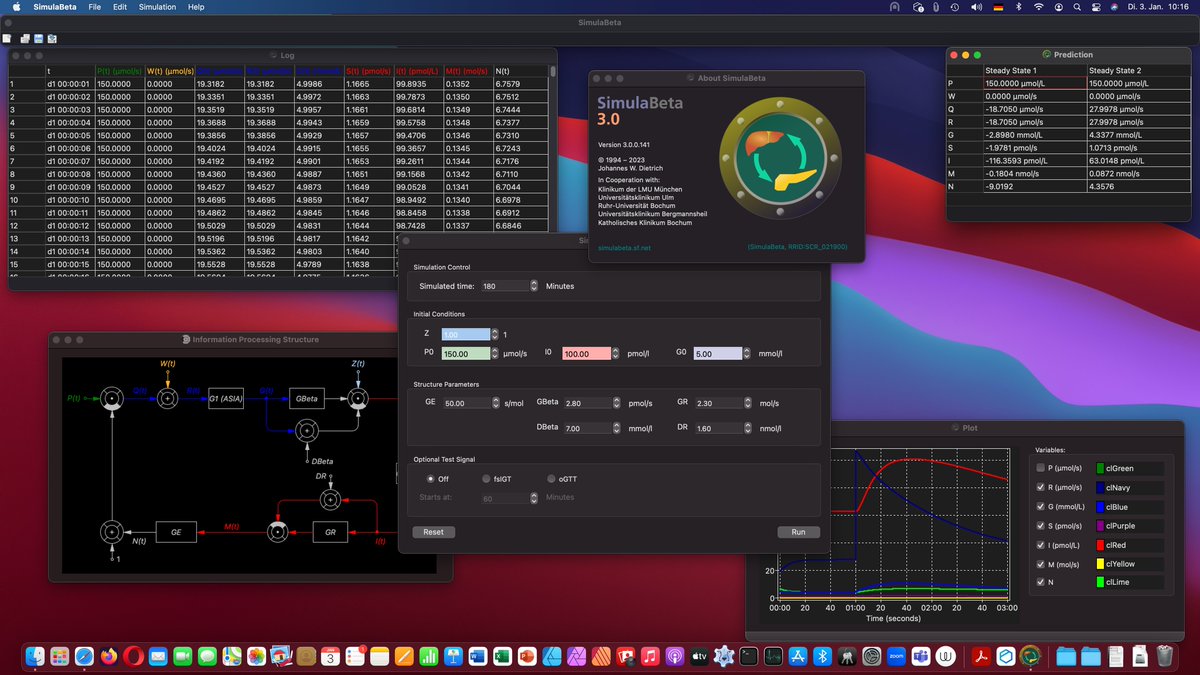Open the File menu

click(94, 7)
